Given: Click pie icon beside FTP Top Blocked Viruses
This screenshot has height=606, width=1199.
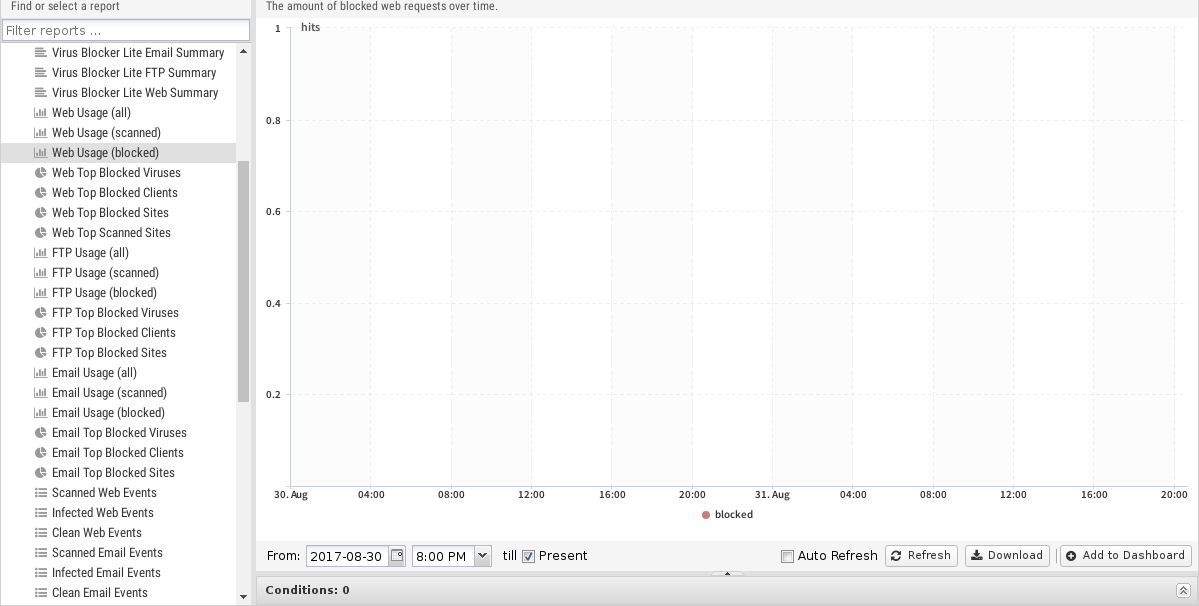Looking at the screenshot, I should pyautogui.click(x=41, y=313).
